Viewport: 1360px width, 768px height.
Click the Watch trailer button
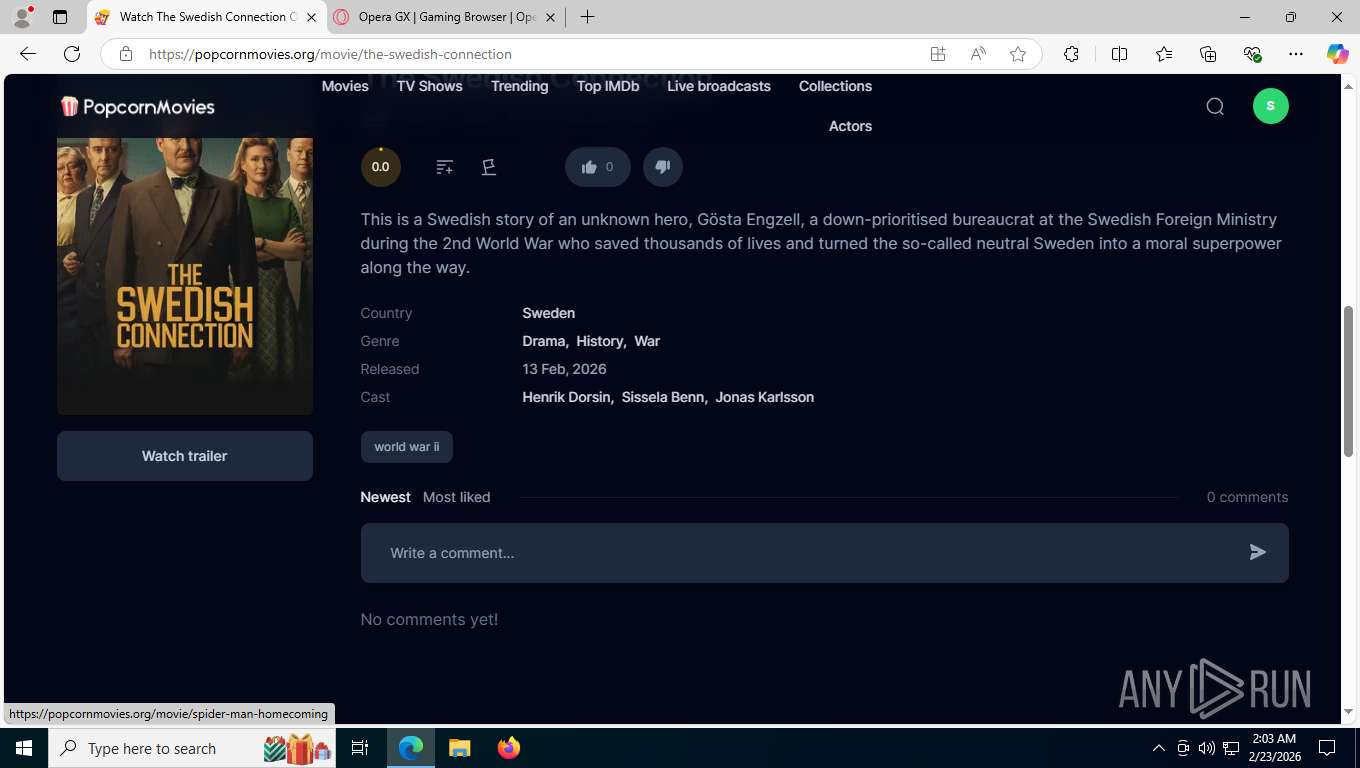(185, 456)
